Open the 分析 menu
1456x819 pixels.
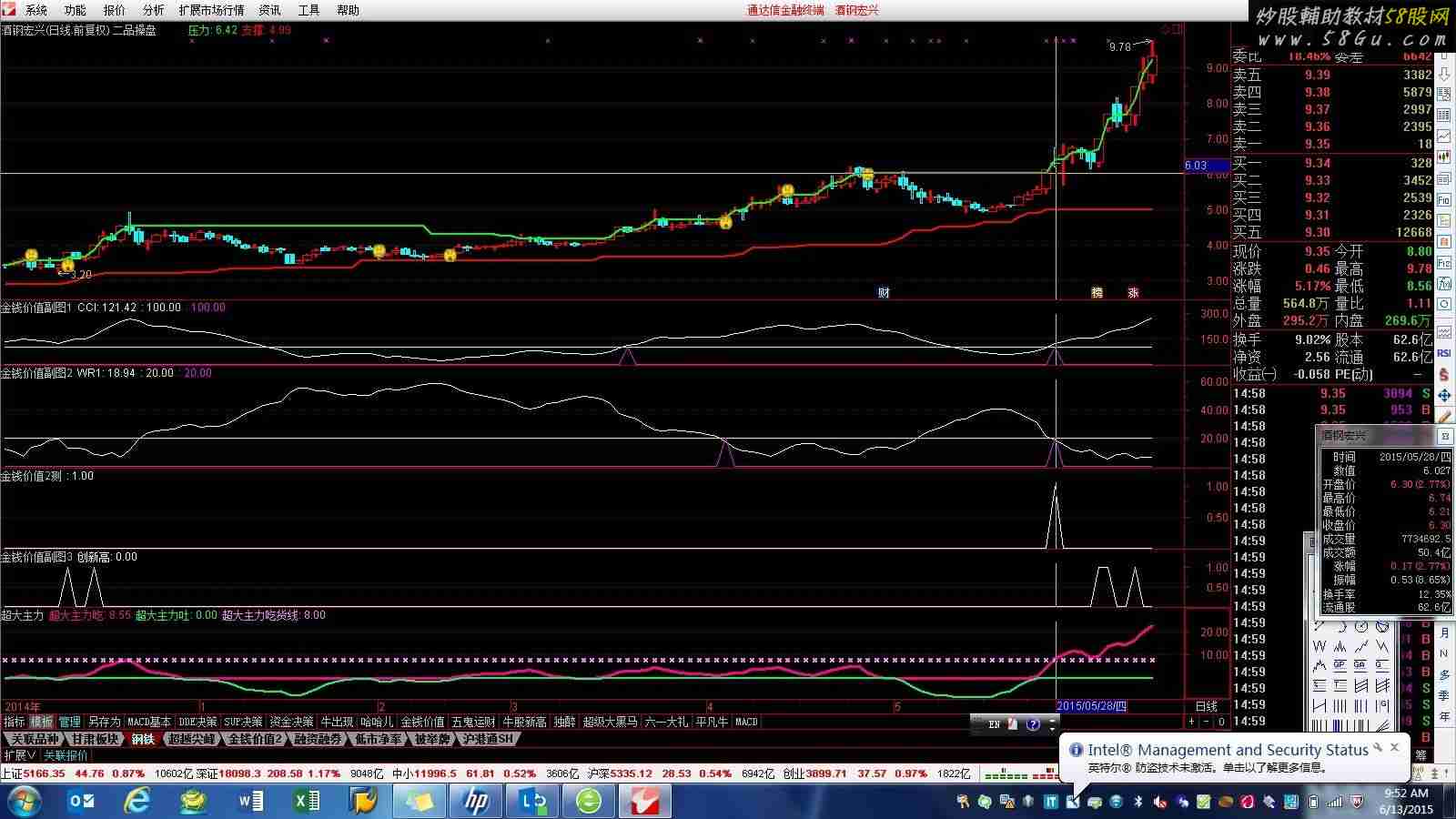pos(154,10)
